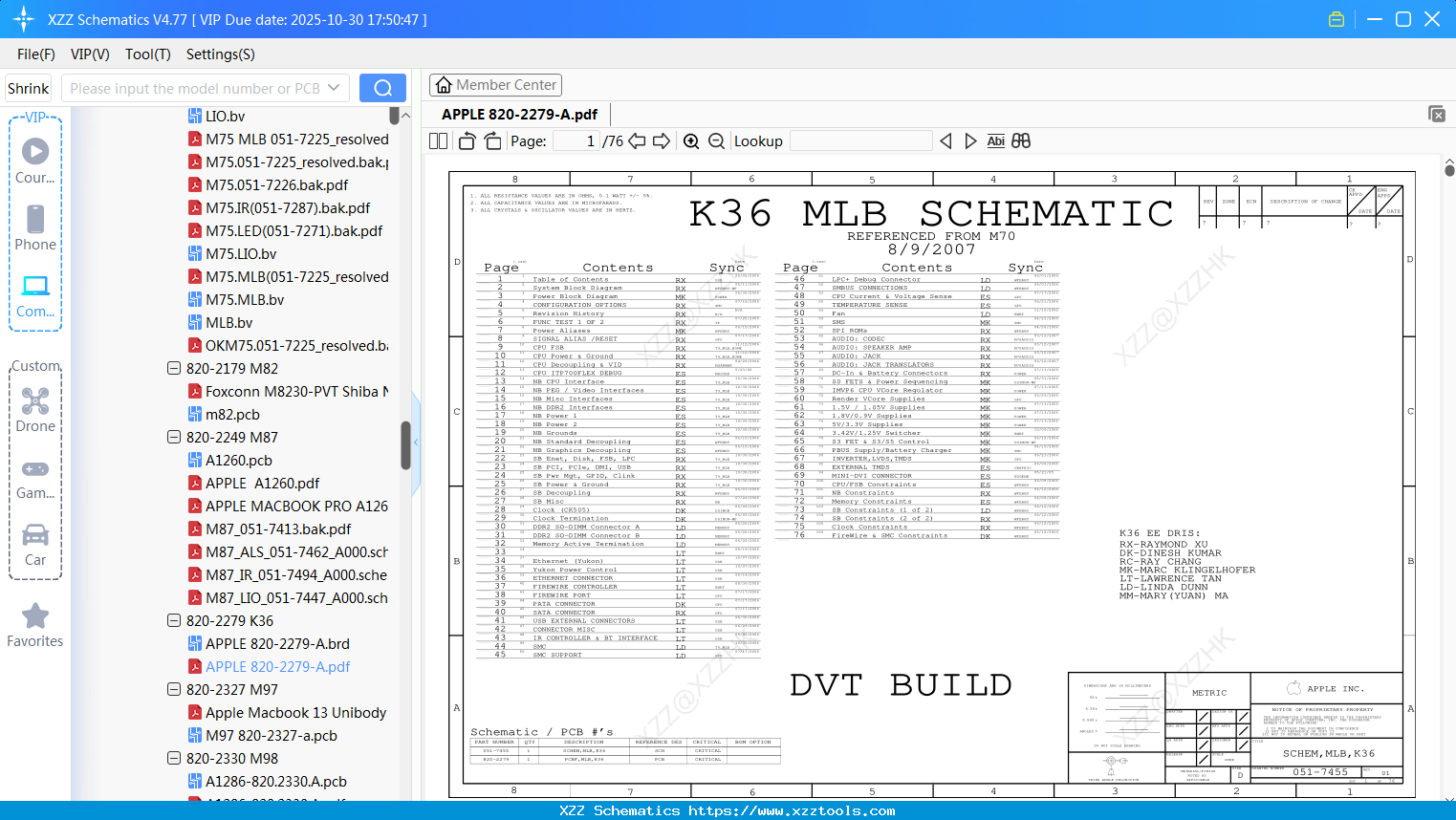Collapse the file tree panel handle

[x=416, y=442]
